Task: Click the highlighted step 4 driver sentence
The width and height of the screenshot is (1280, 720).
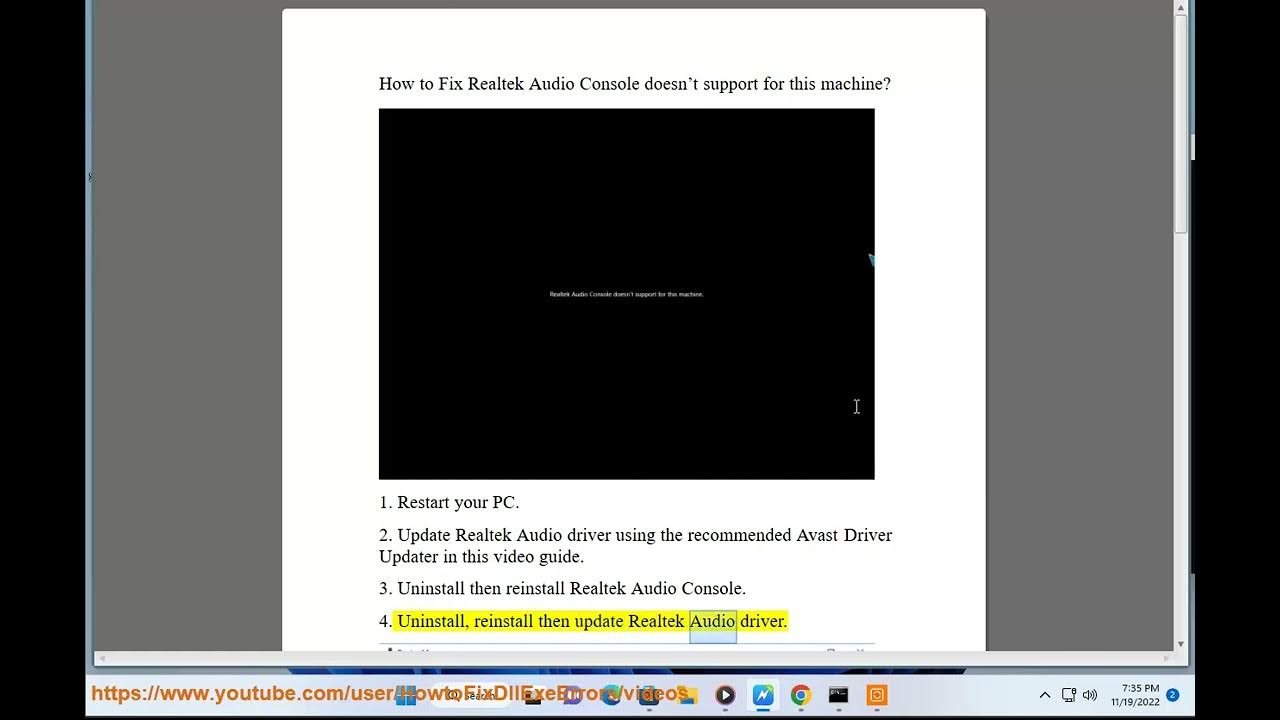Action: [590, 621]
